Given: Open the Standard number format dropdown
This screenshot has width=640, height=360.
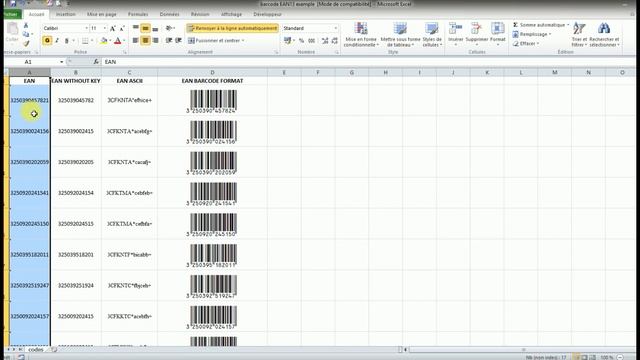Looking at the screenshot, I should click(336, 28).
